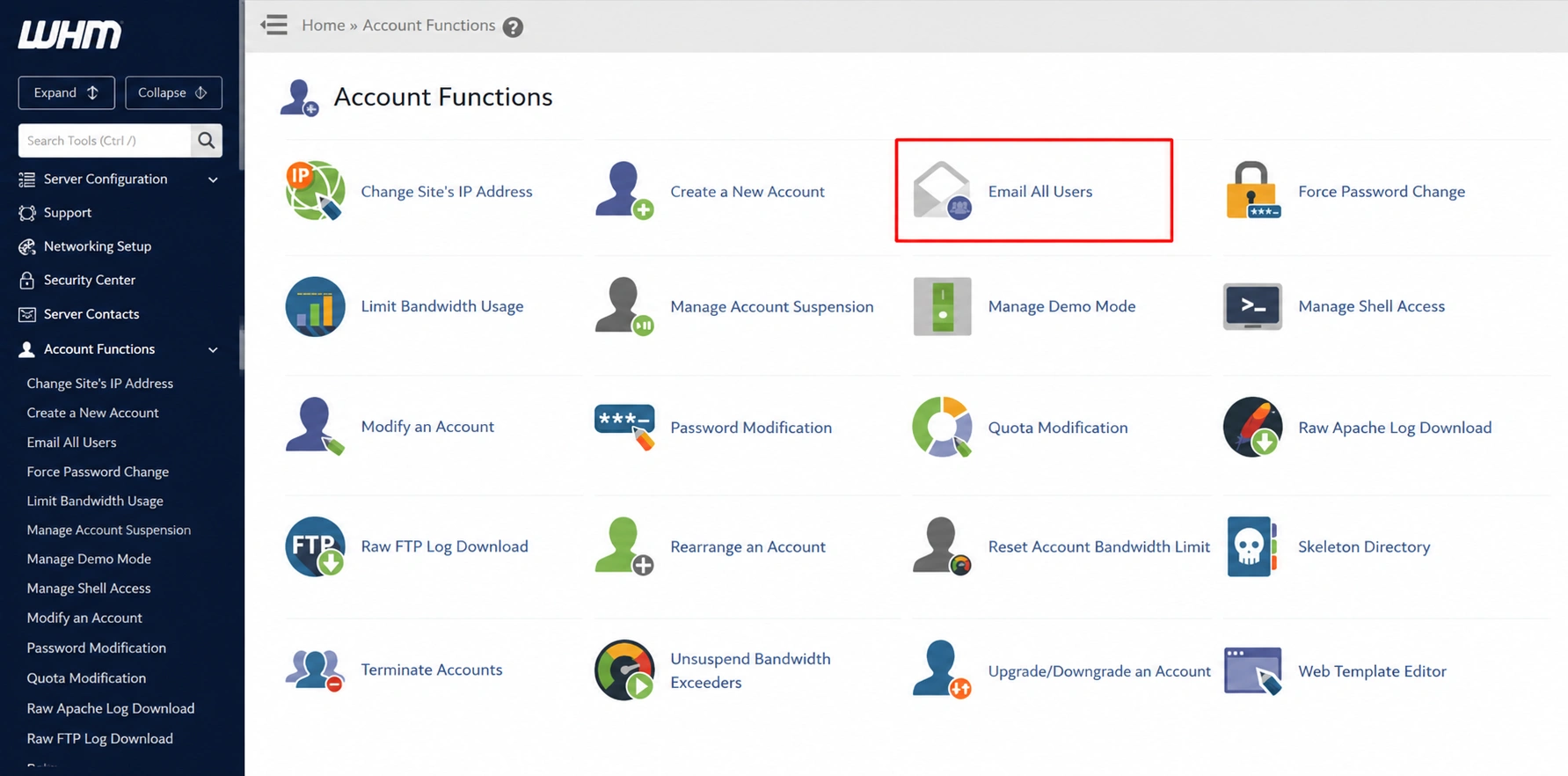Focus the Search Tools input field

tap(105, 140)
